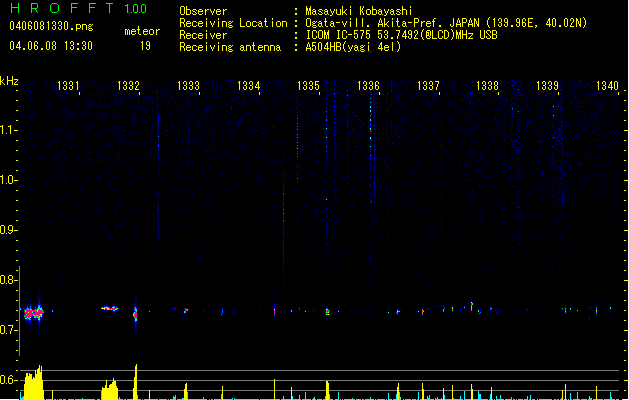Click time axis marker 1334
629x400 pixels.
[248, 86]
